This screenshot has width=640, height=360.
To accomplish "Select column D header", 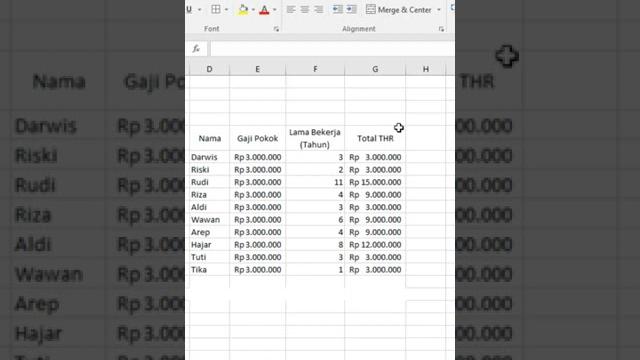I will (209, 69).
